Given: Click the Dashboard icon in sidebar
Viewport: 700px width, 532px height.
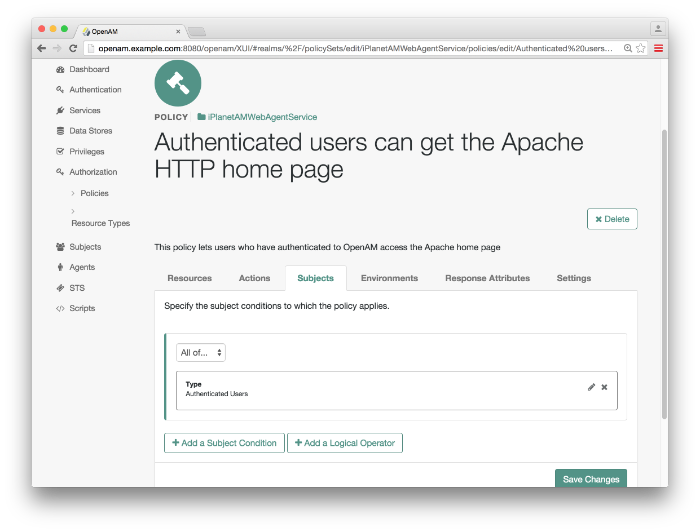Looking at the screenshot, I should (60, 69).
